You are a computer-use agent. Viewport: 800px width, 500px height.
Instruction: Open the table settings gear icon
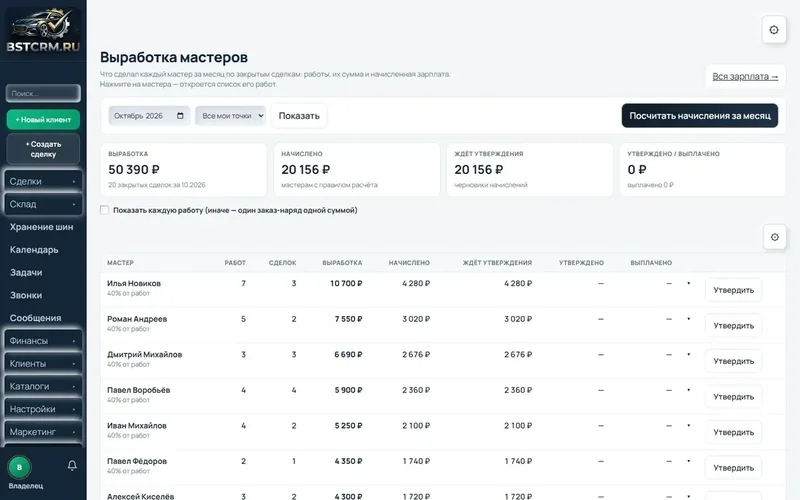click(x=774, y=237)
